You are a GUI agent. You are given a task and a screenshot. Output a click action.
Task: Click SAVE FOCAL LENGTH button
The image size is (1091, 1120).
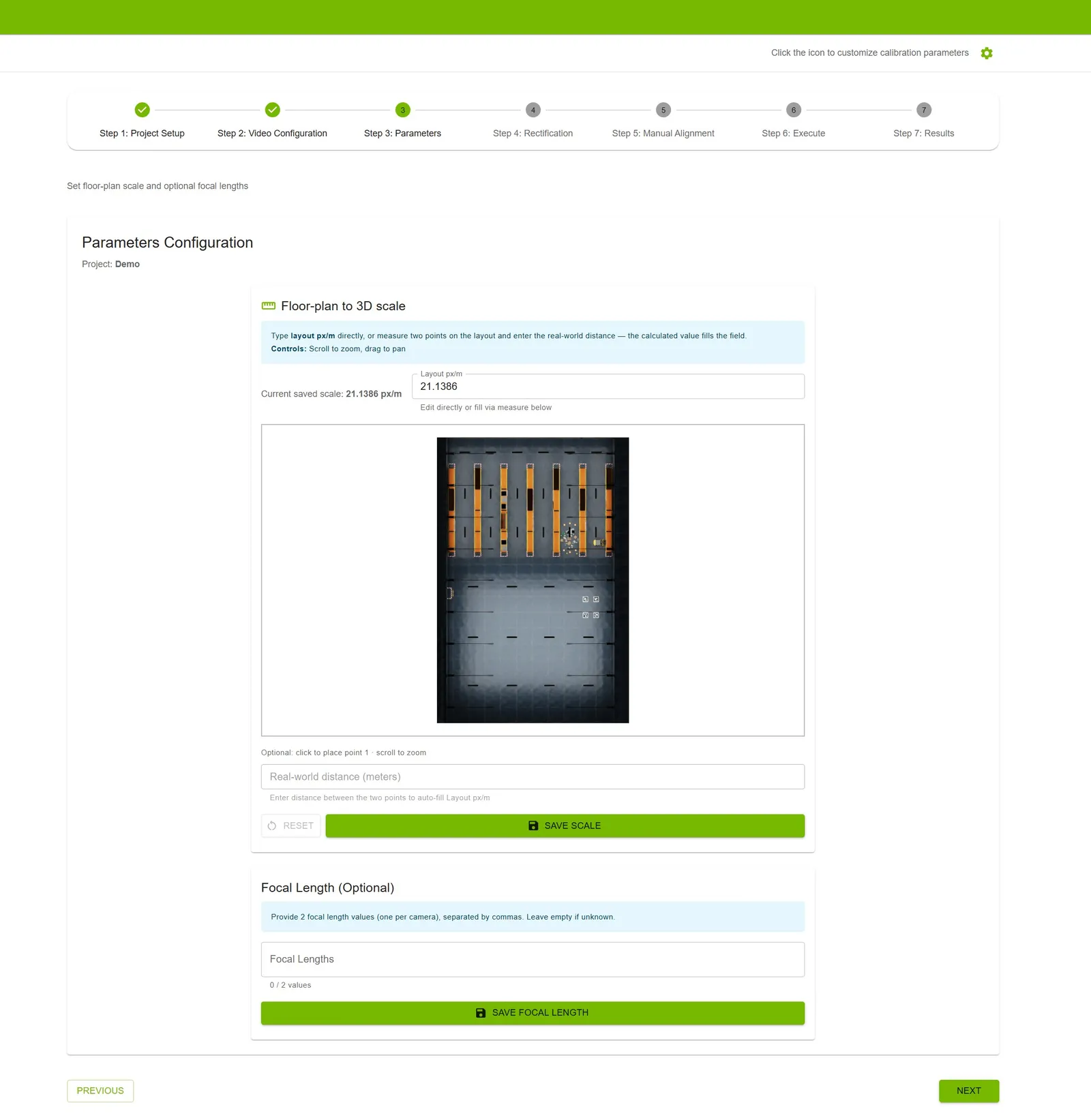click(533, 1013)
